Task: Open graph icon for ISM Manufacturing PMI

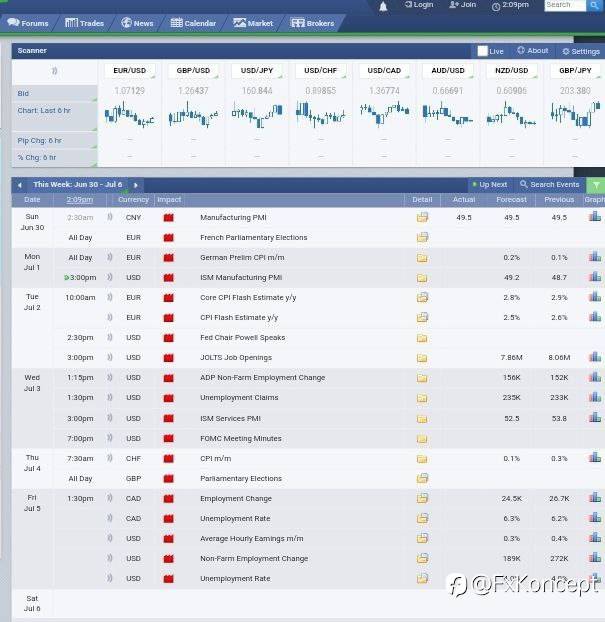Action: click(595, 277)
